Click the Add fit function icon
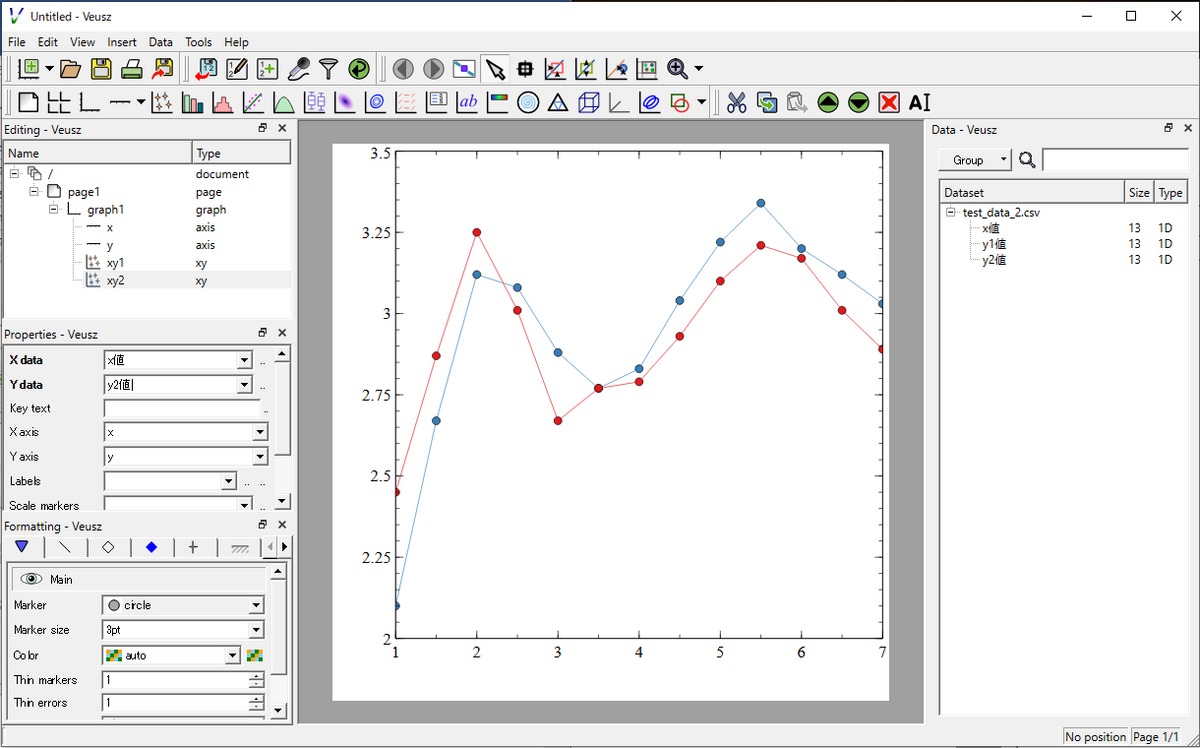This screenshot has height=748, width=1200. pyautogui.click(x=254, y=102)
